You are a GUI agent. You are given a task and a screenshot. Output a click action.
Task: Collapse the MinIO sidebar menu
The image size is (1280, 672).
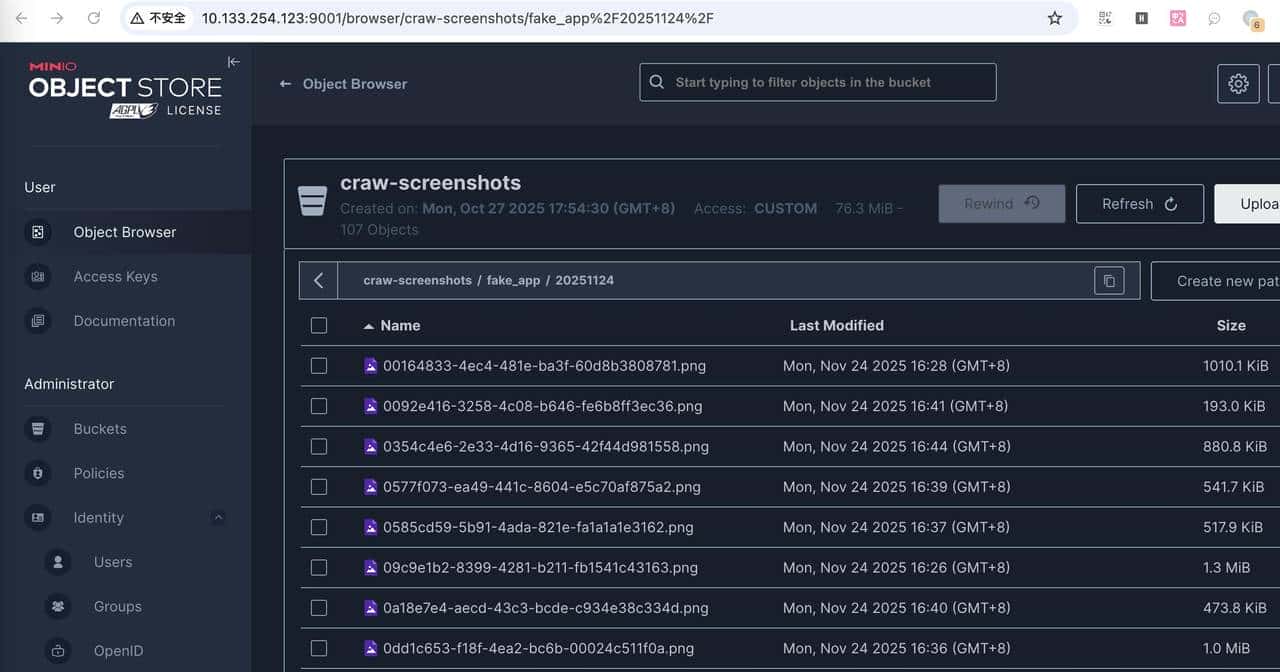click(x=233, y=62)
